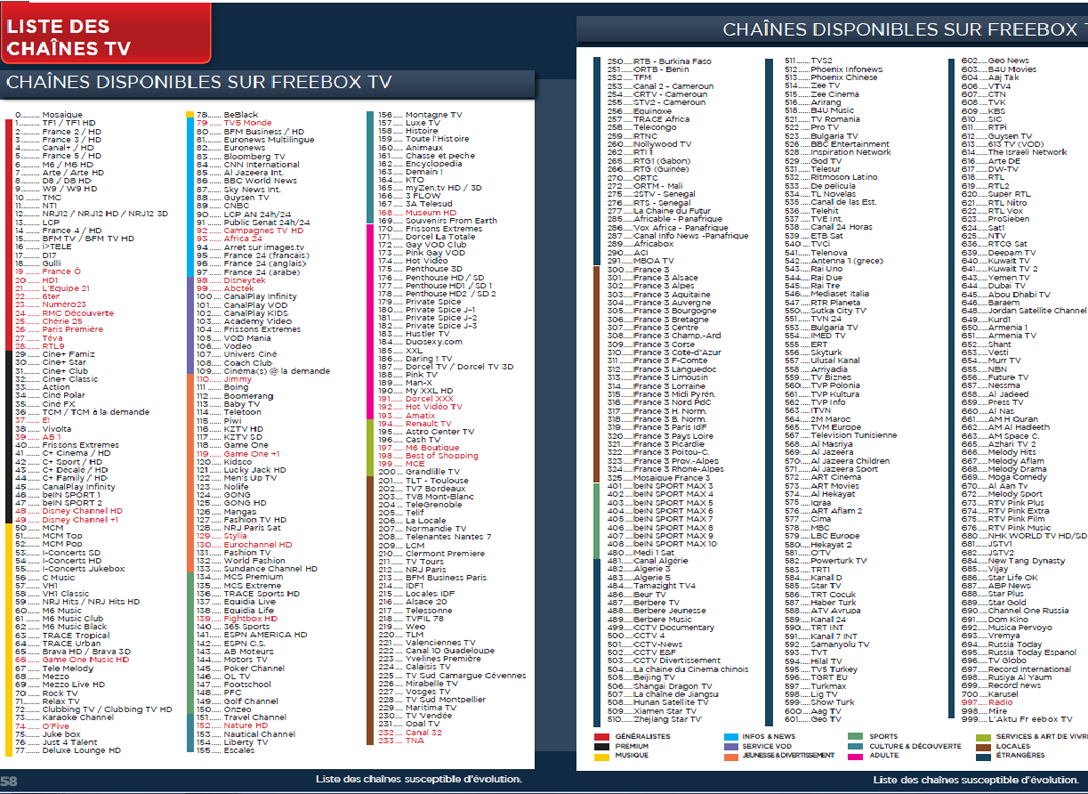Click the red entry 'Museum HD'
This screenshot has width=1088, height=794.
pos(417,213)
